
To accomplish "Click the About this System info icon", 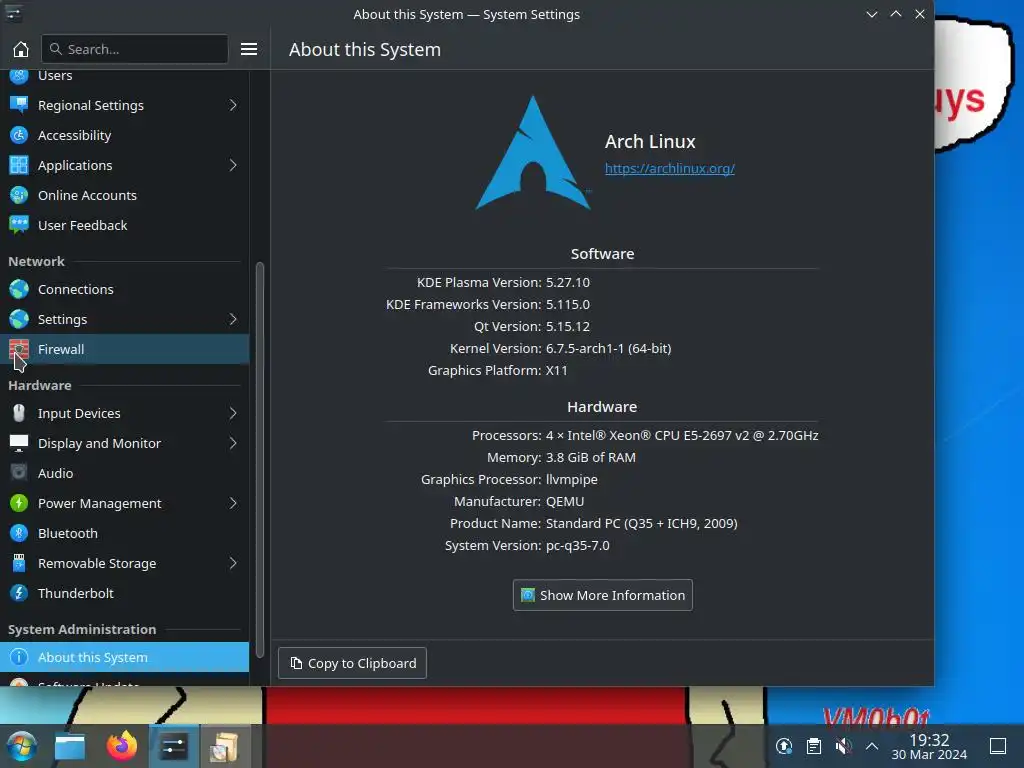I will (x=19, y=657).
